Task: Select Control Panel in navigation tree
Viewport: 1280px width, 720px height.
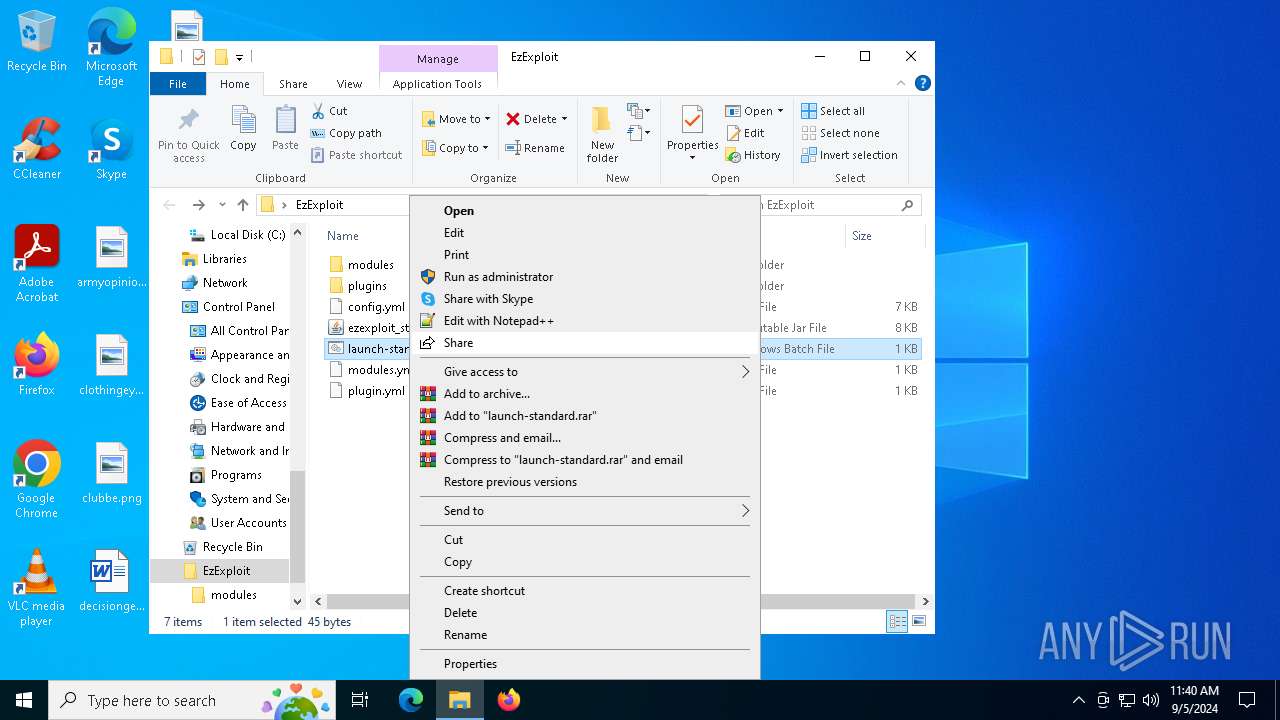Action: 238,307
